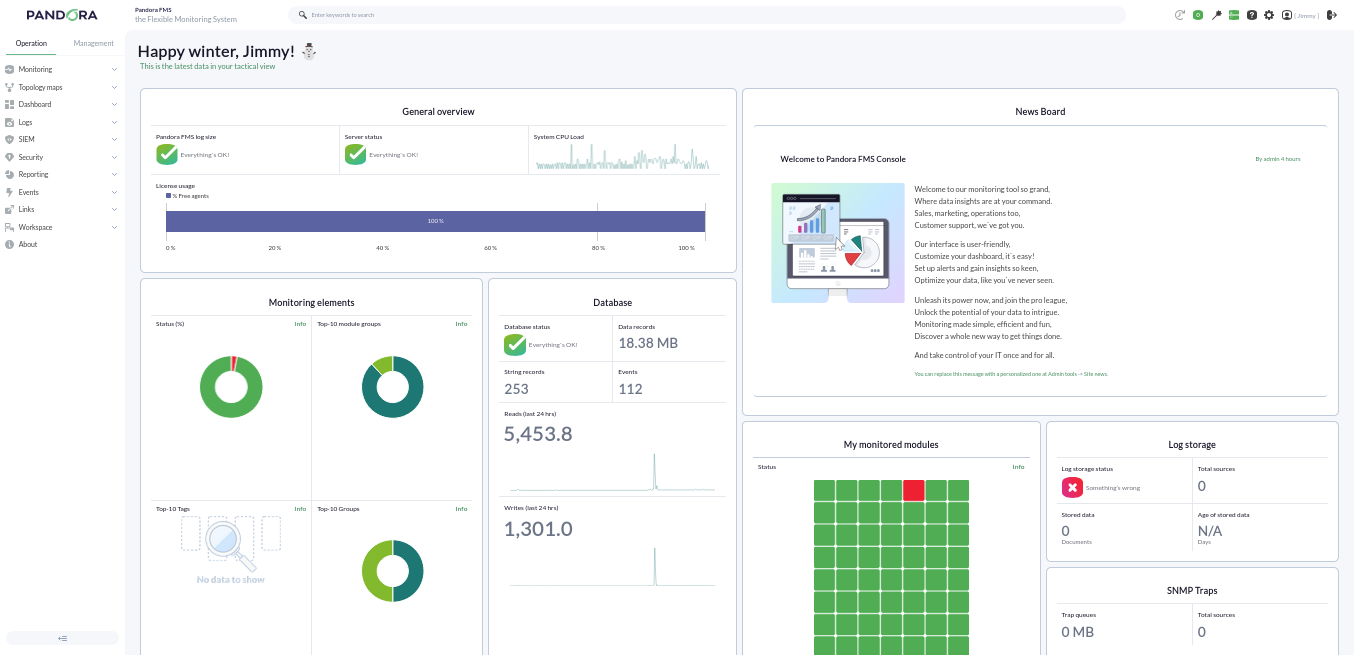The image size is (1354, 655).
Task: Click the '112' events value
Action: point(630,389)
